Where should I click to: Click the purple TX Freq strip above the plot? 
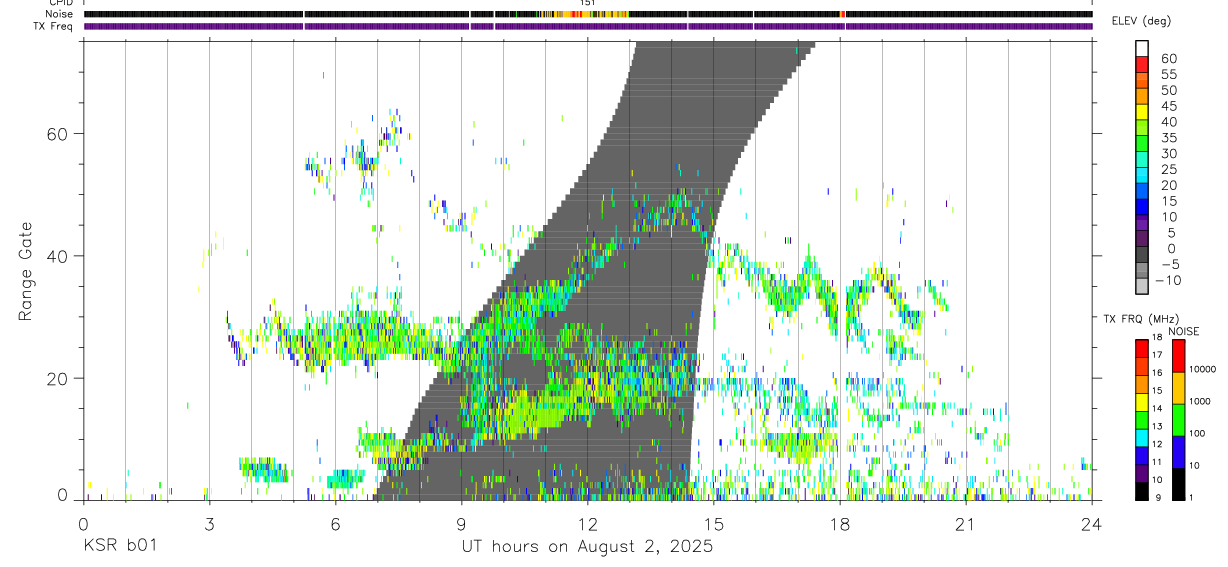(x=587, y=26)
